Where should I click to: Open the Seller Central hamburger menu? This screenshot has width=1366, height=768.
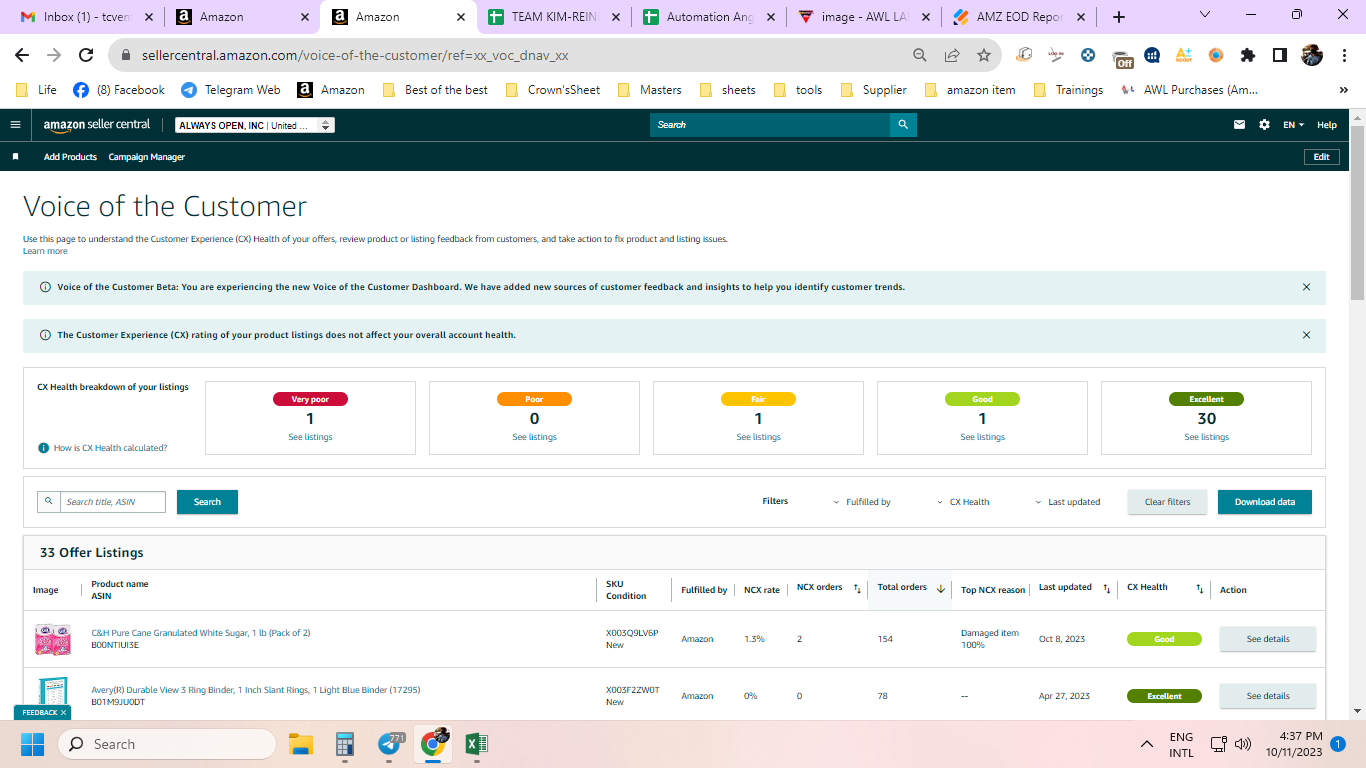pos(15,125)
